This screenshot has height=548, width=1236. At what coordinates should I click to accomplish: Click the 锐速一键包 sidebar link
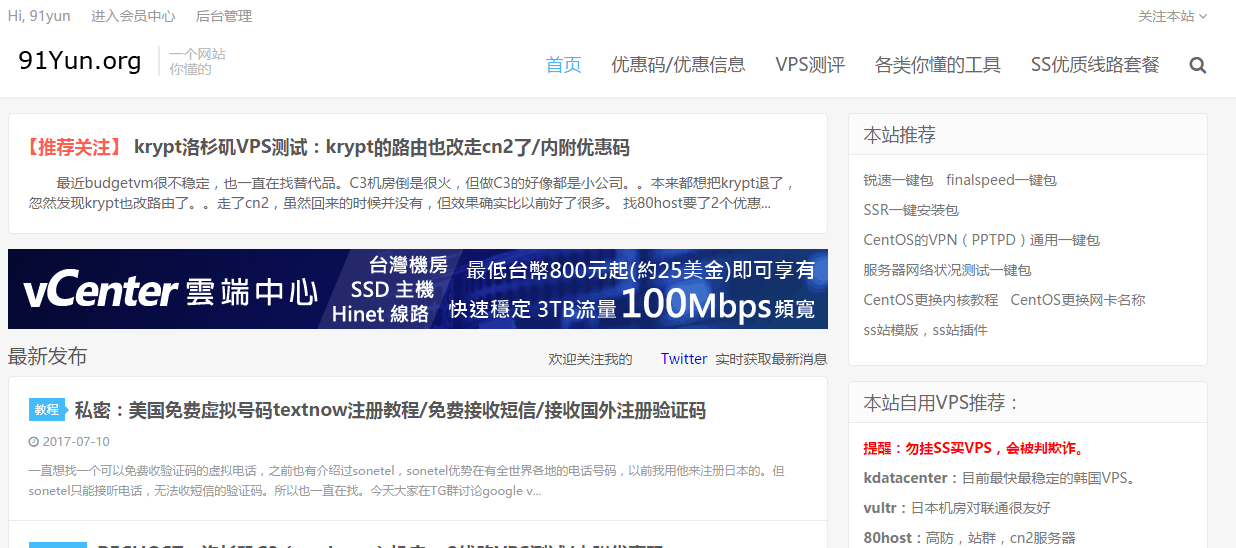coord(898,180)
